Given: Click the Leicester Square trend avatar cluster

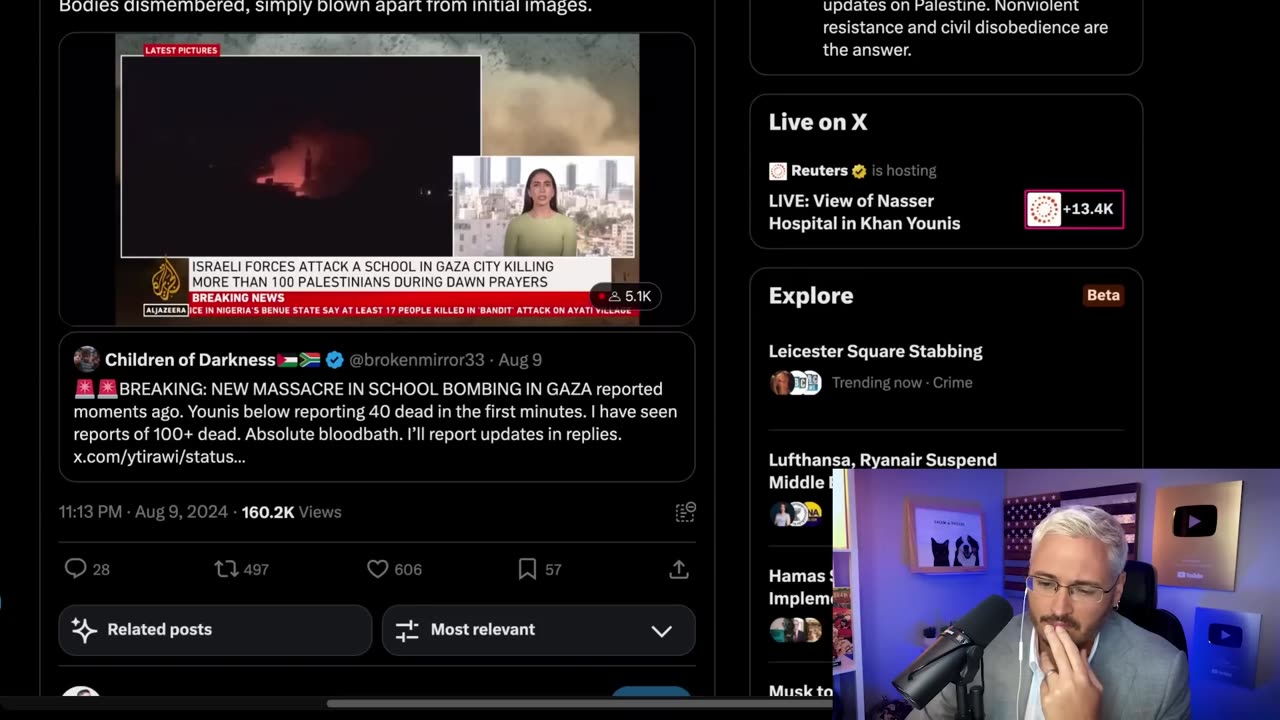Looking at the screenshot, I should [x=796, y=383].
